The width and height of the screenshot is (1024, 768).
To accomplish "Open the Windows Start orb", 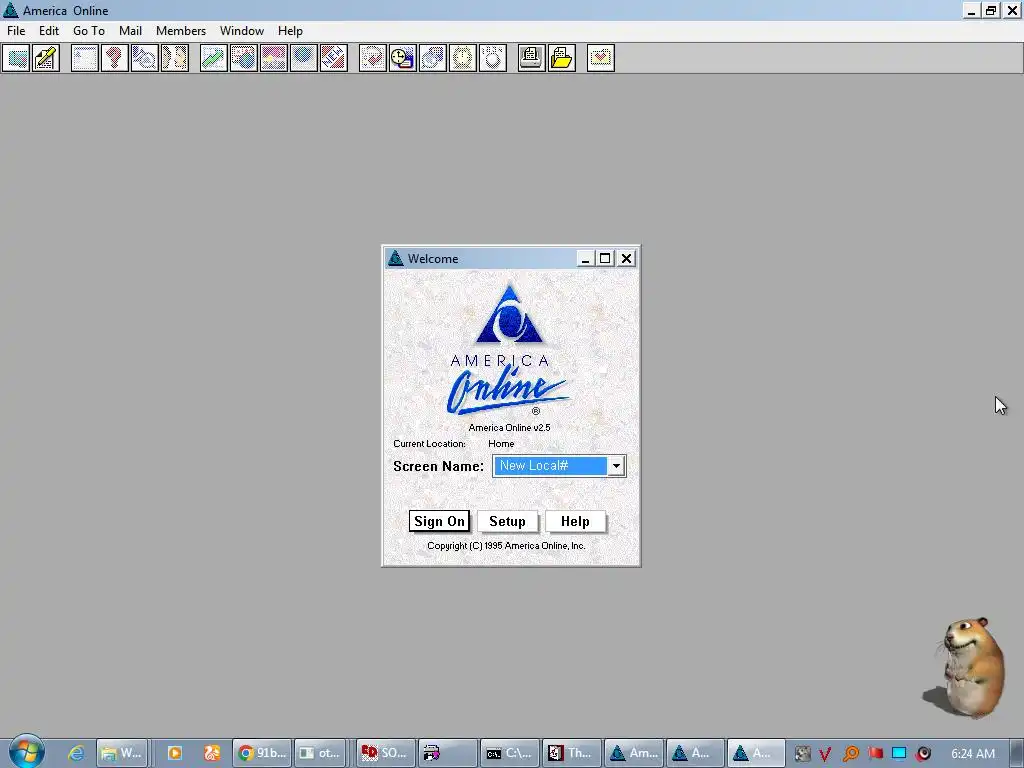I will [x=26, y=751].
